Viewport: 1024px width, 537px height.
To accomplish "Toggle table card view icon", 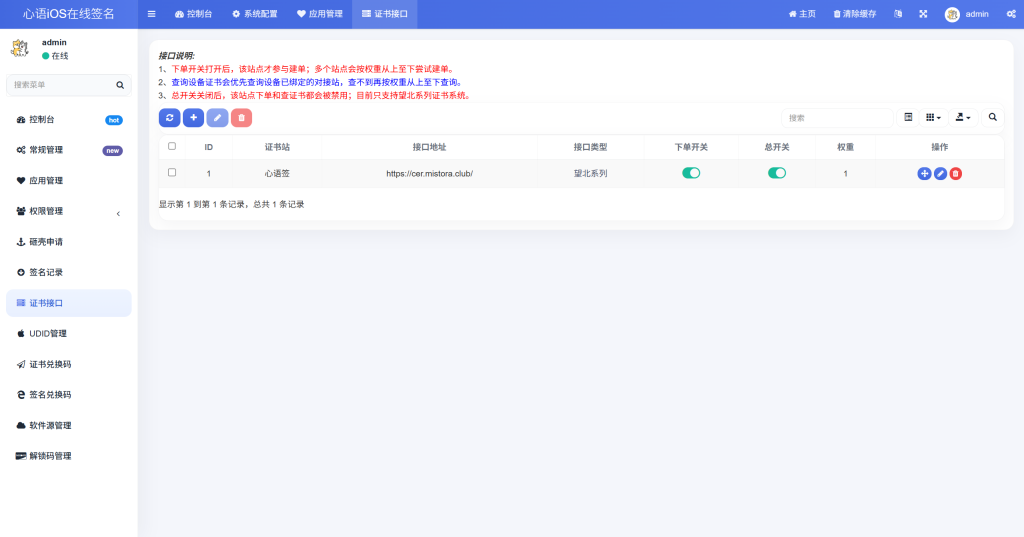I will [x=908, y=118].
